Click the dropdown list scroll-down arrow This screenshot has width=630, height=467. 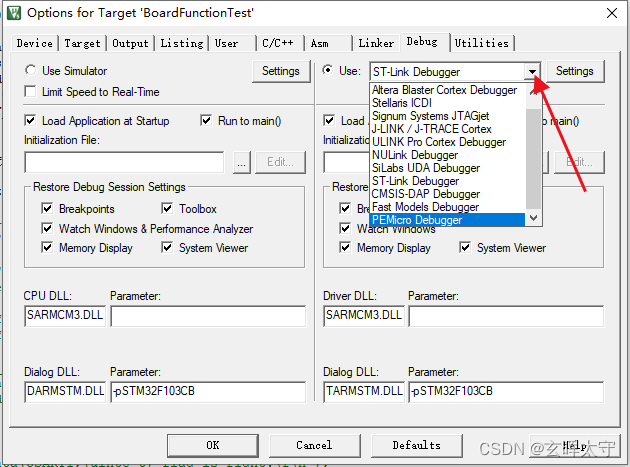point(534,218)
